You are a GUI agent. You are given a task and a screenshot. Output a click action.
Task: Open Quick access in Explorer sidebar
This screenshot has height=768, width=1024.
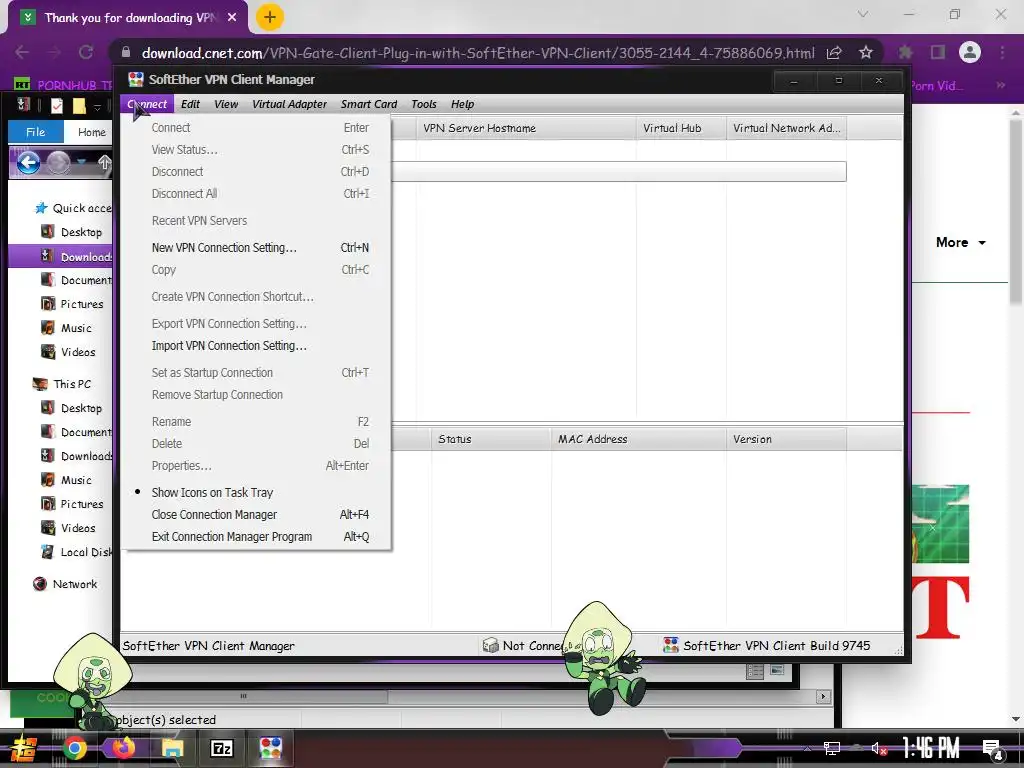pos(73,208)
